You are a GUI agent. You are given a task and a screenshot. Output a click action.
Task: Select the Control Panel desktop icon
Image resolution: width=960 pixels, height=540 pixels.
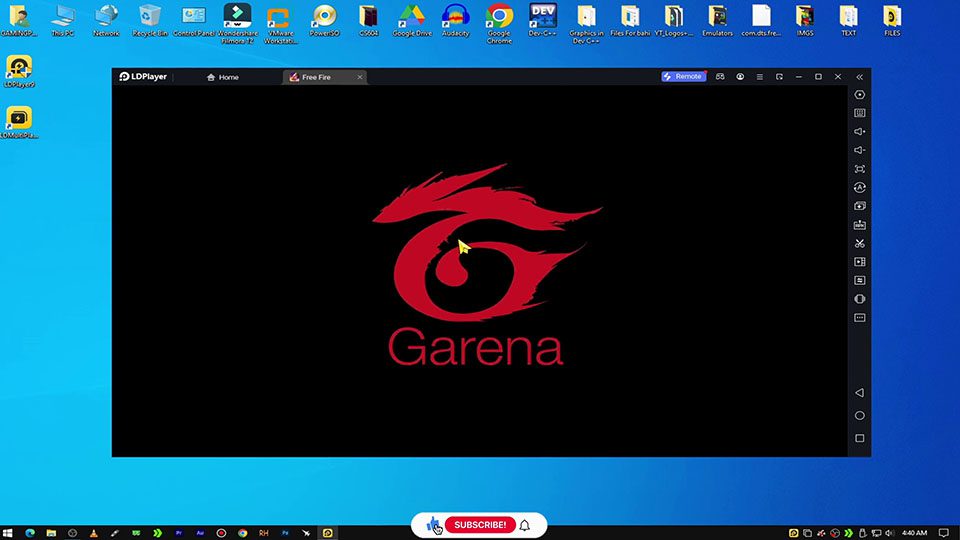pyautogui.click(x=193, y=21)
